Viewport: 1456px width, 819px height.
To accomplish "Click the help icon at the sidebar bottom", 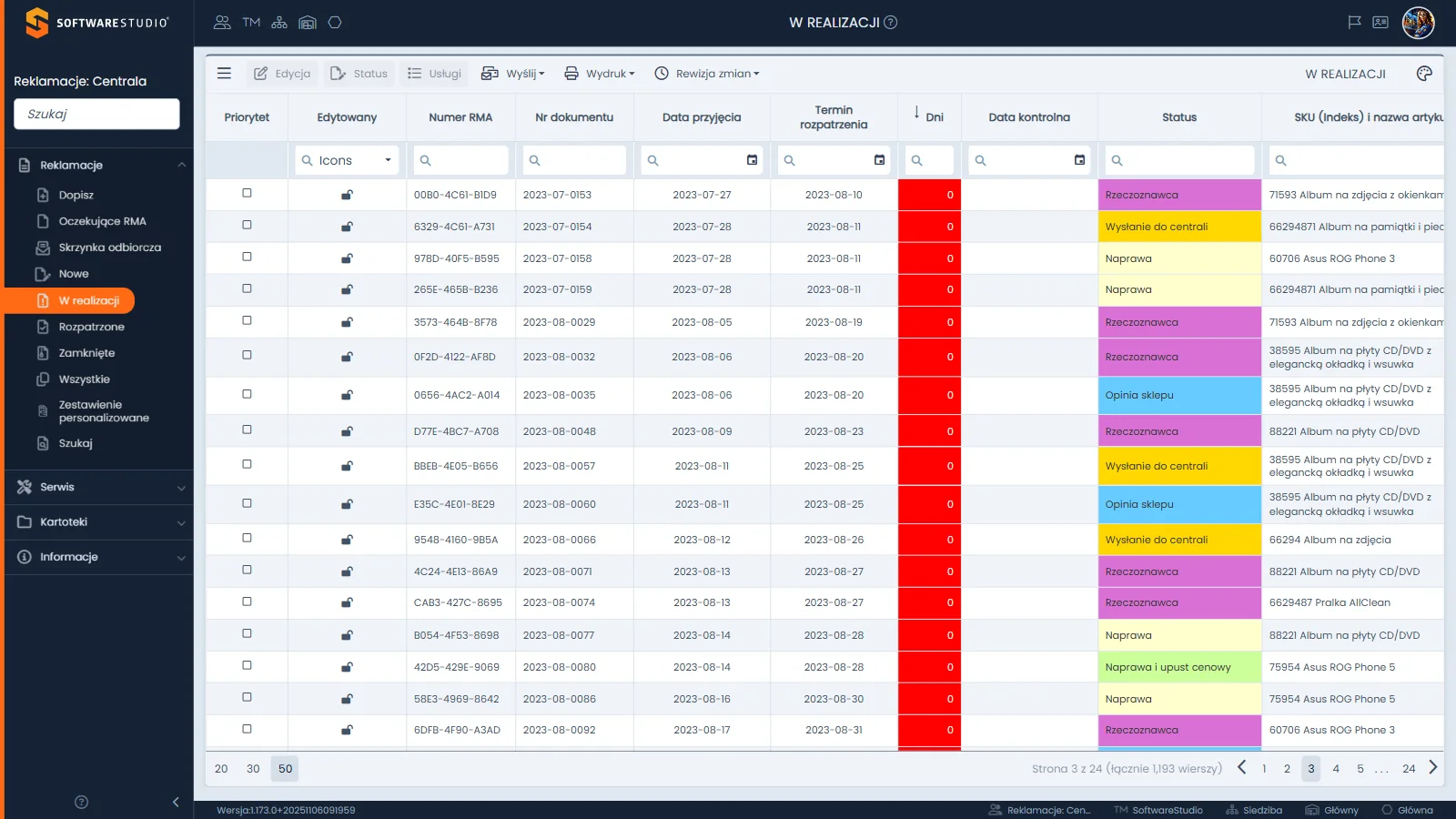I will click(81, 802).
